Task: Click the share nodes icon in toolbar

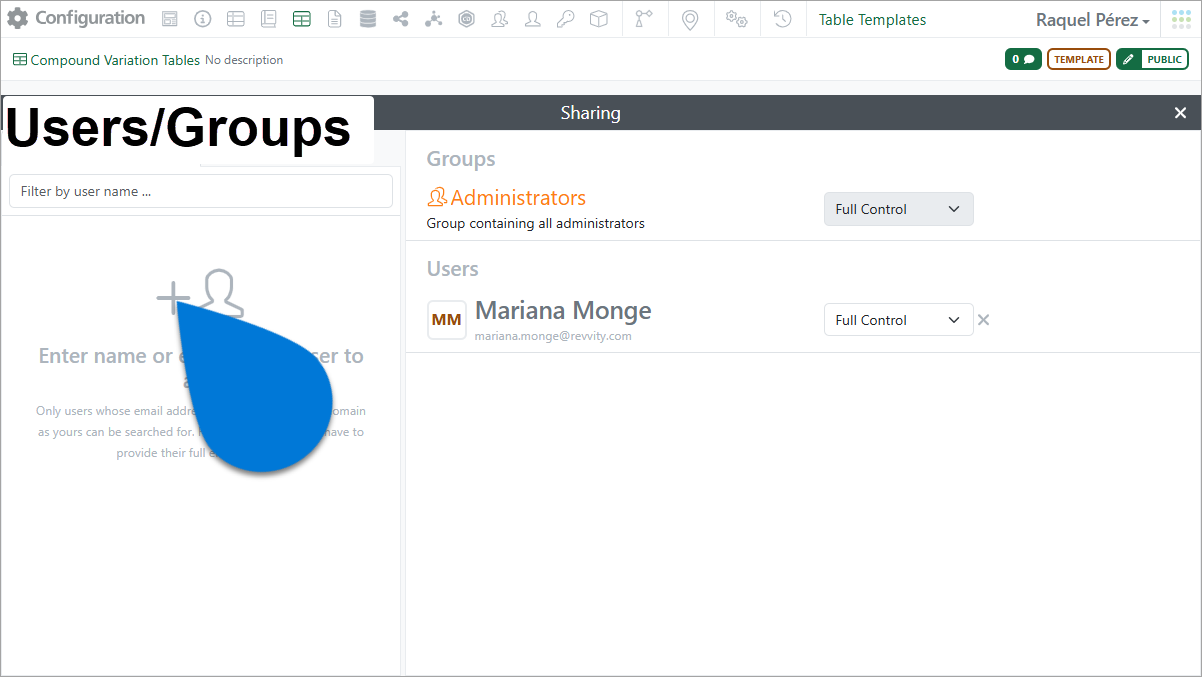Action: coord(400,19)
